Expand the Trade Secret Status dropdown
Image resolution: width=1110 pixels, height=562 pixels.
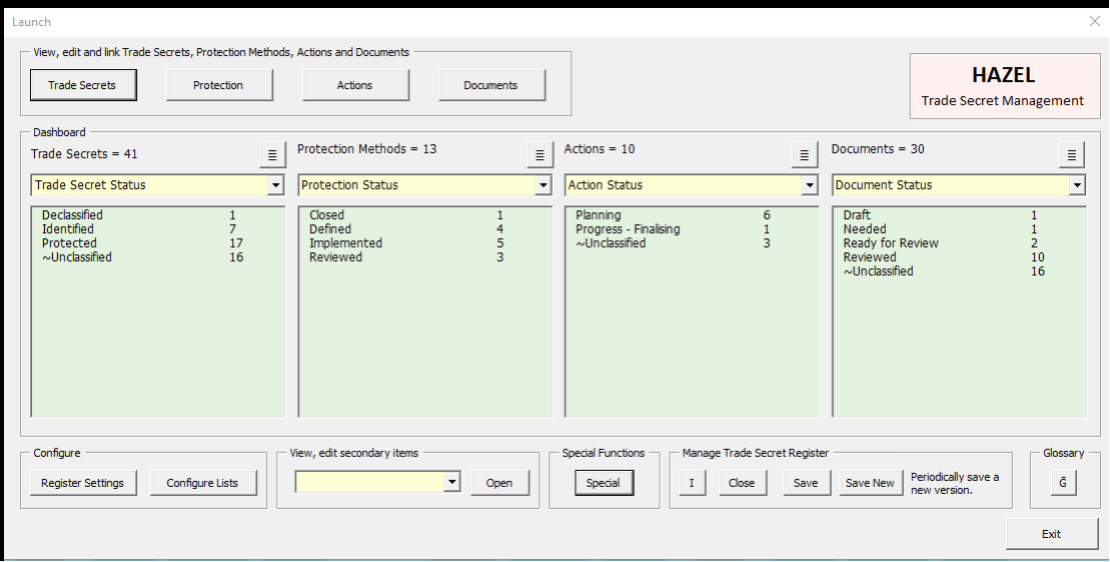coord(276,186)
